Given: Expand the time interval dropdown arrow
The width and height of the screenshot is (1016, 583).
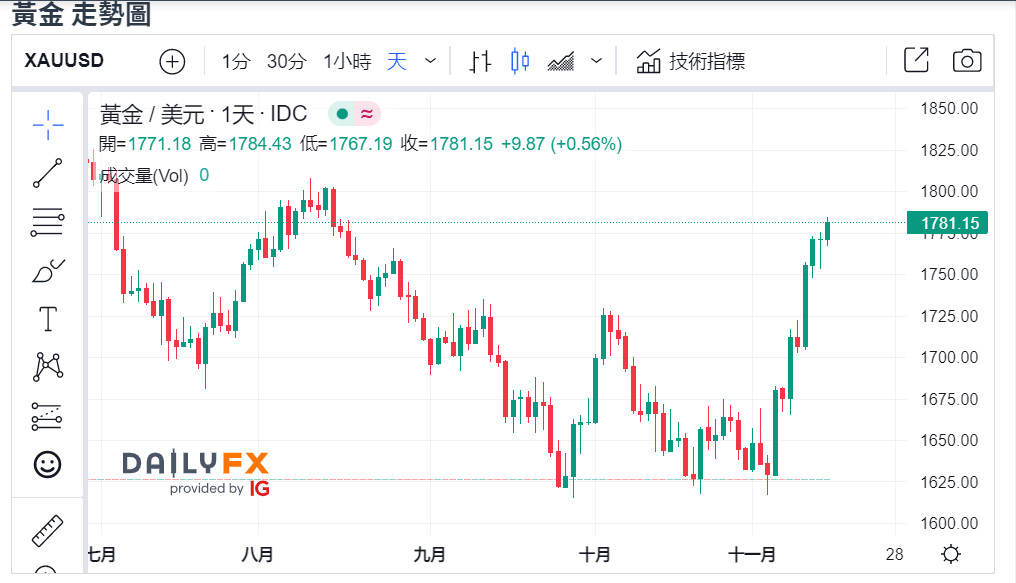Looking at the screenshot, I should pyautogui.click(x=431, y=61).
